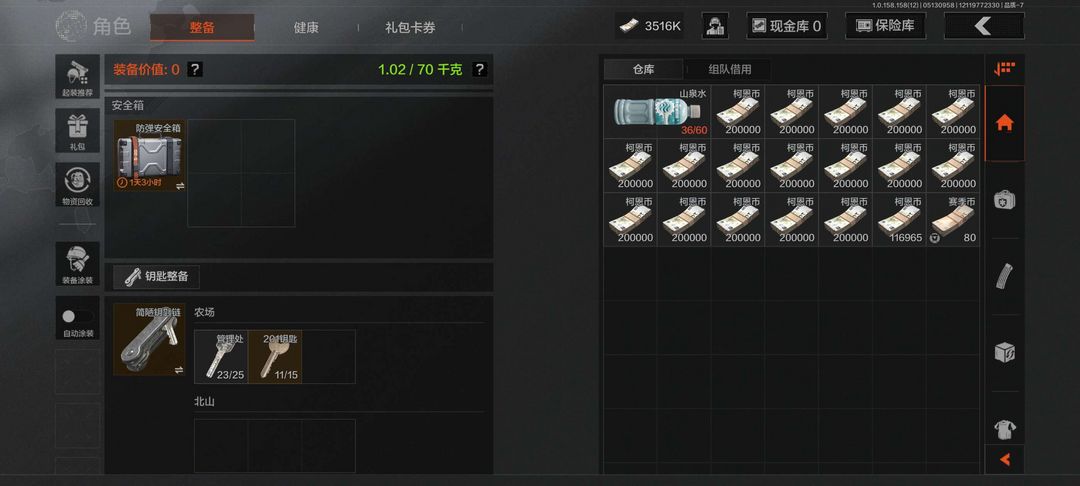Collapse the warehouse sidebar with the orange arrow
This screenshot has height=486, width=1080.
(1004, 459)
